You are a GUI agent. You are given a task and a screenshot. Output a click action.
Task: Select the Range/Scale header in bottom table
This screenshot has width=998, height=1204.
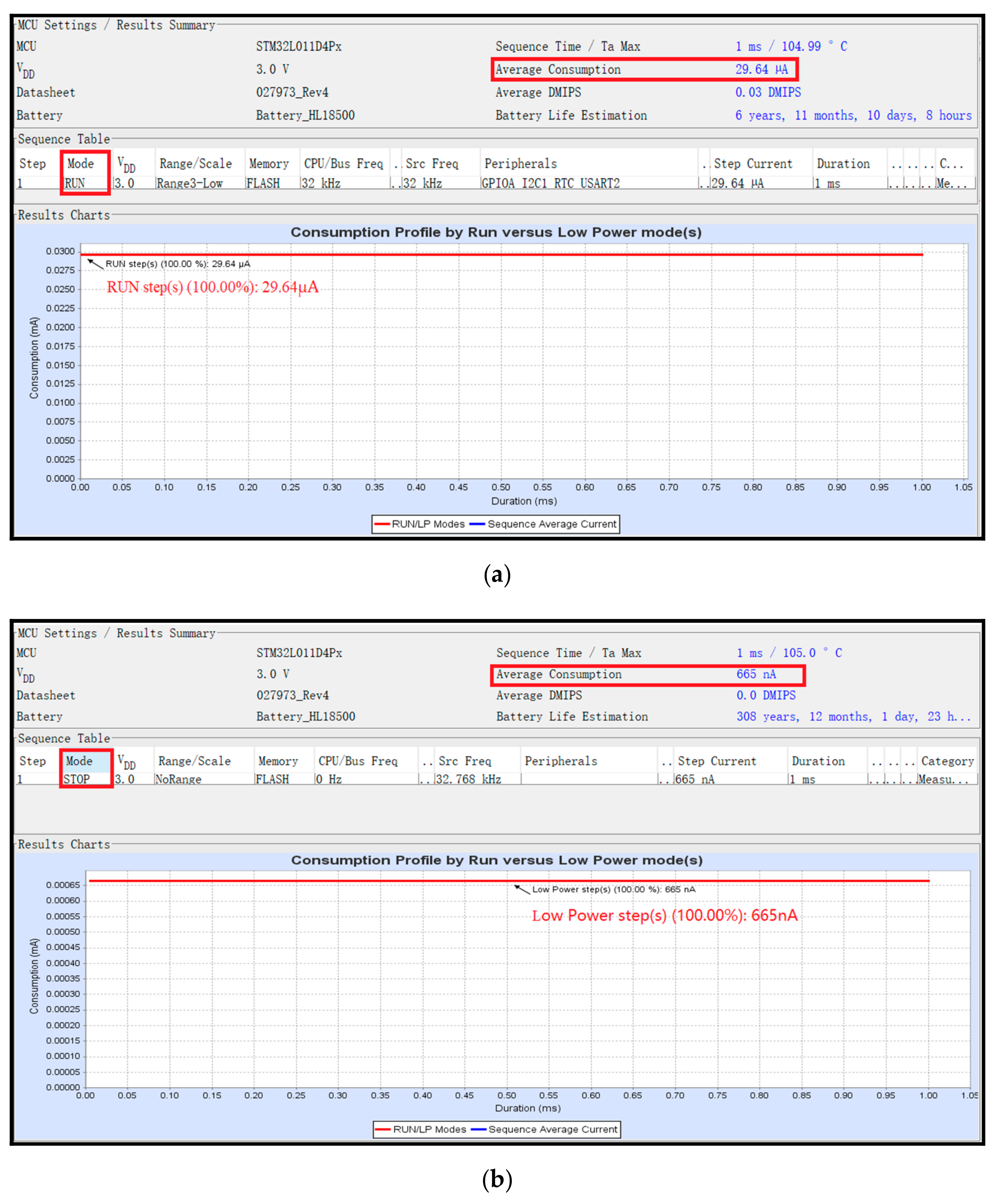[195, 761]
